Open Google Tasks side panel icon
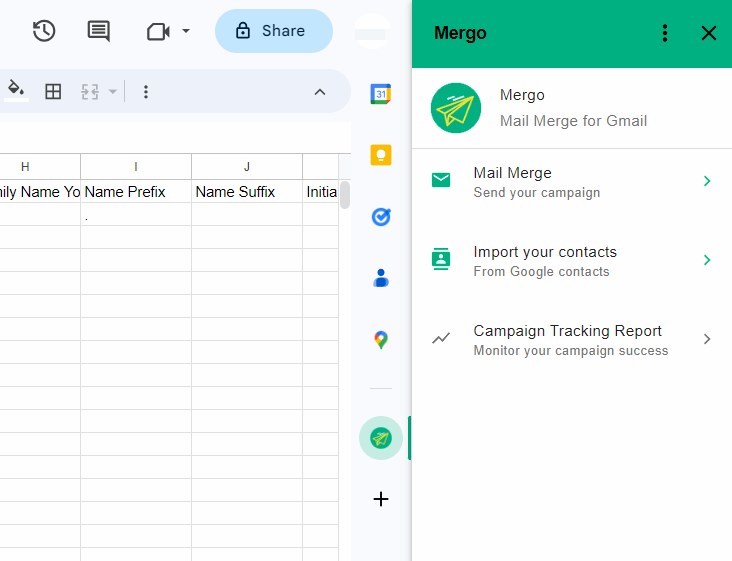The image size is (732, 561). (x=381, y=216)
